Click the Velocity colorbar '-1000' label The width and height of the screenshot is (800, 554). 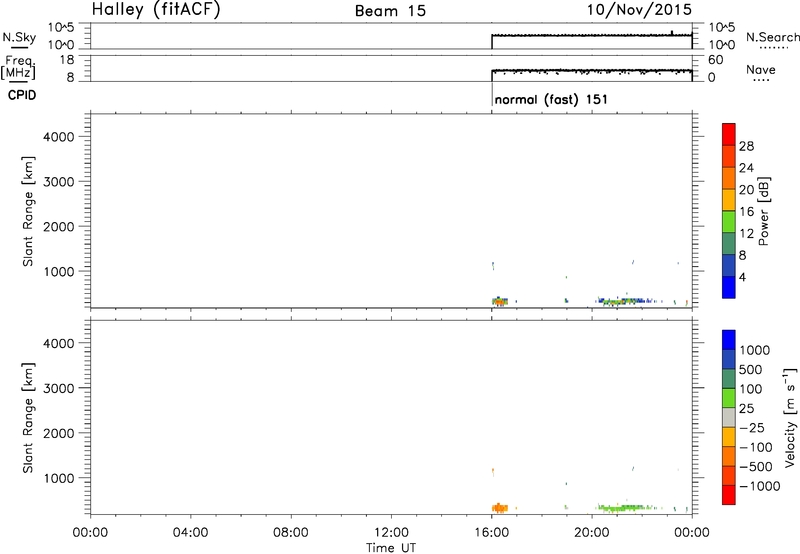pyautogui.click(x=760, y=486)
